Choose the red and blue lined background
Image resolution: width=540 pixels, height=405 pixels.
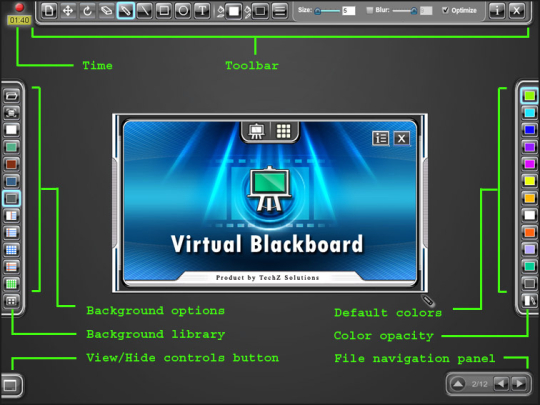coord(11,267)
